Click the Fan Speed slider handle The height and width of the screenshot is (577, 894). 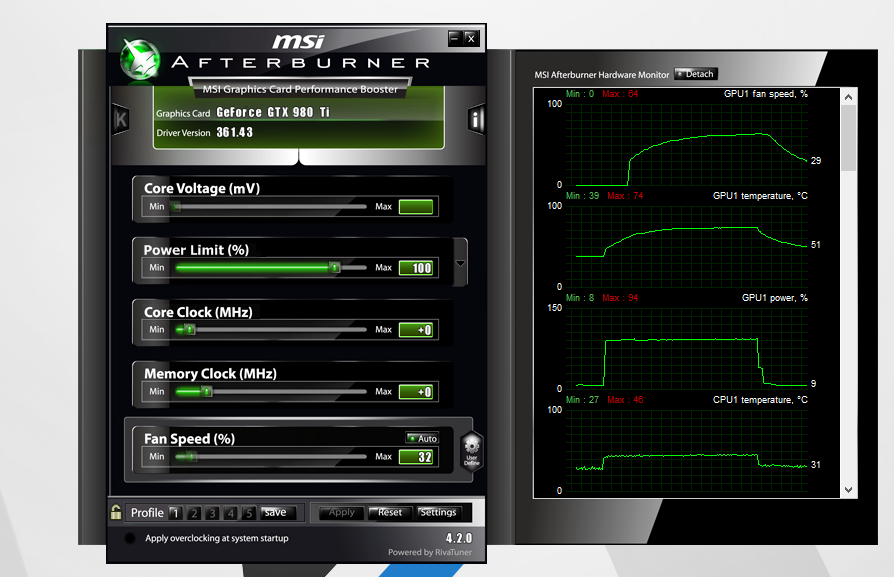[192, 457]
